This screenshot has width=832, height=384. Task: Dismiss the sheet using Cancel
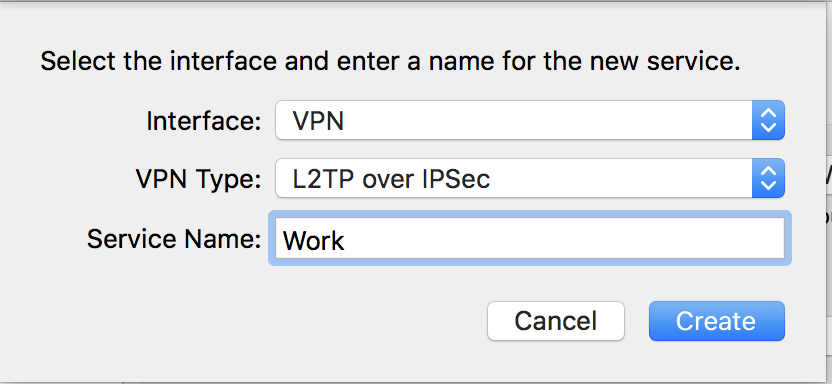556,321
